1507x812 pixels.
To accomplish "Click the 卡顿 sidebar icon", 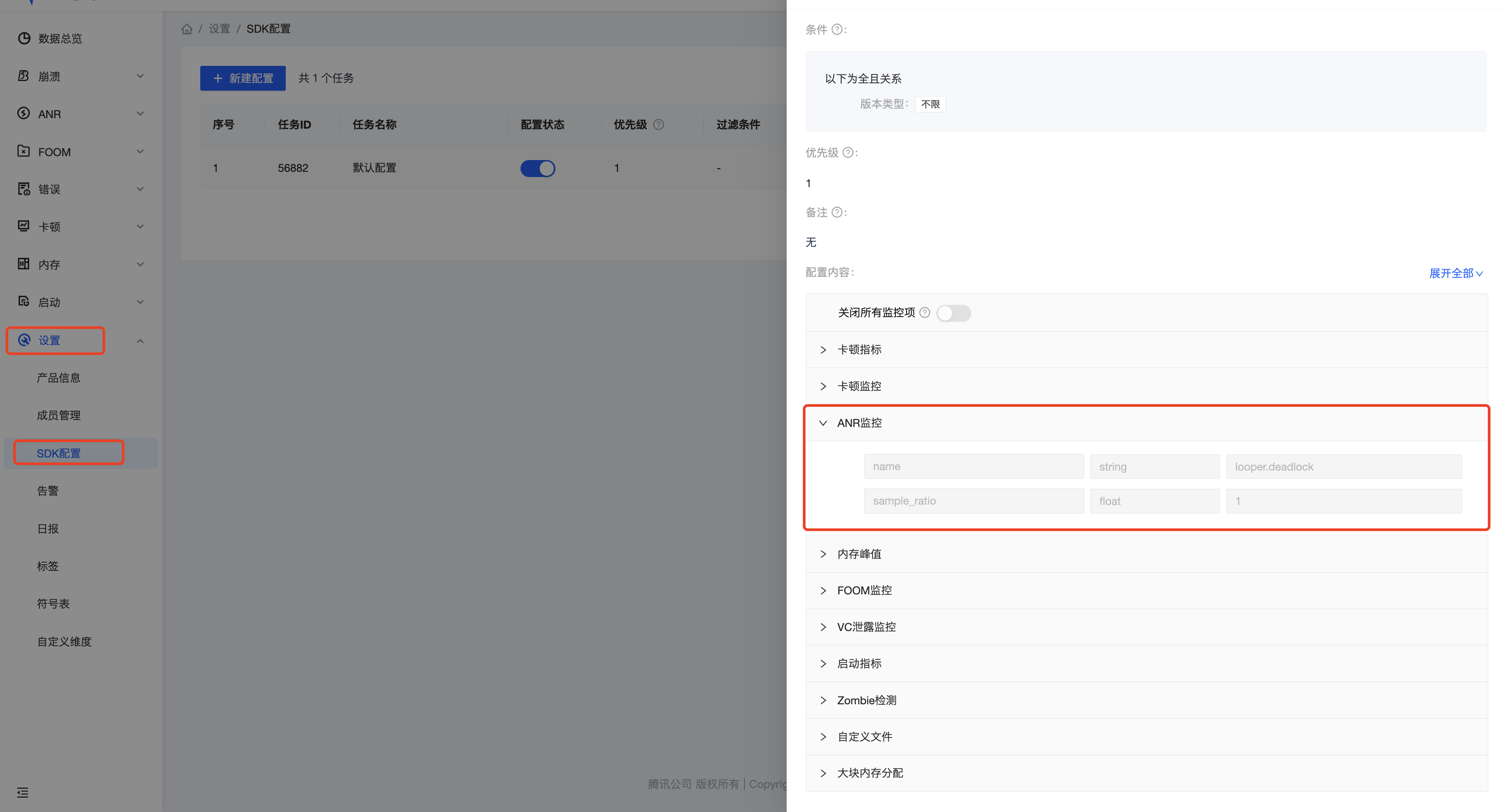I will click(x=24, y=226).
